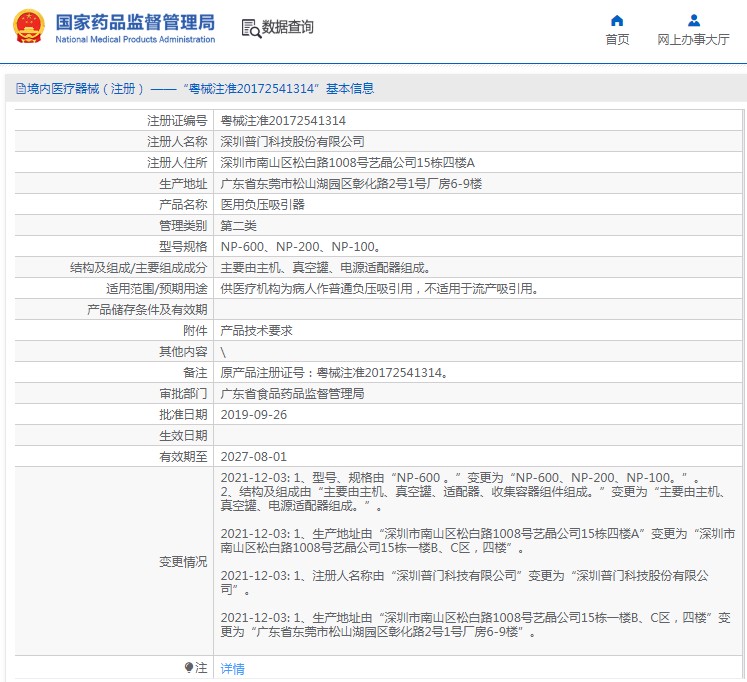Select the 数据查询 heading text
Viewport: 747px width, 682px height.
288,27
